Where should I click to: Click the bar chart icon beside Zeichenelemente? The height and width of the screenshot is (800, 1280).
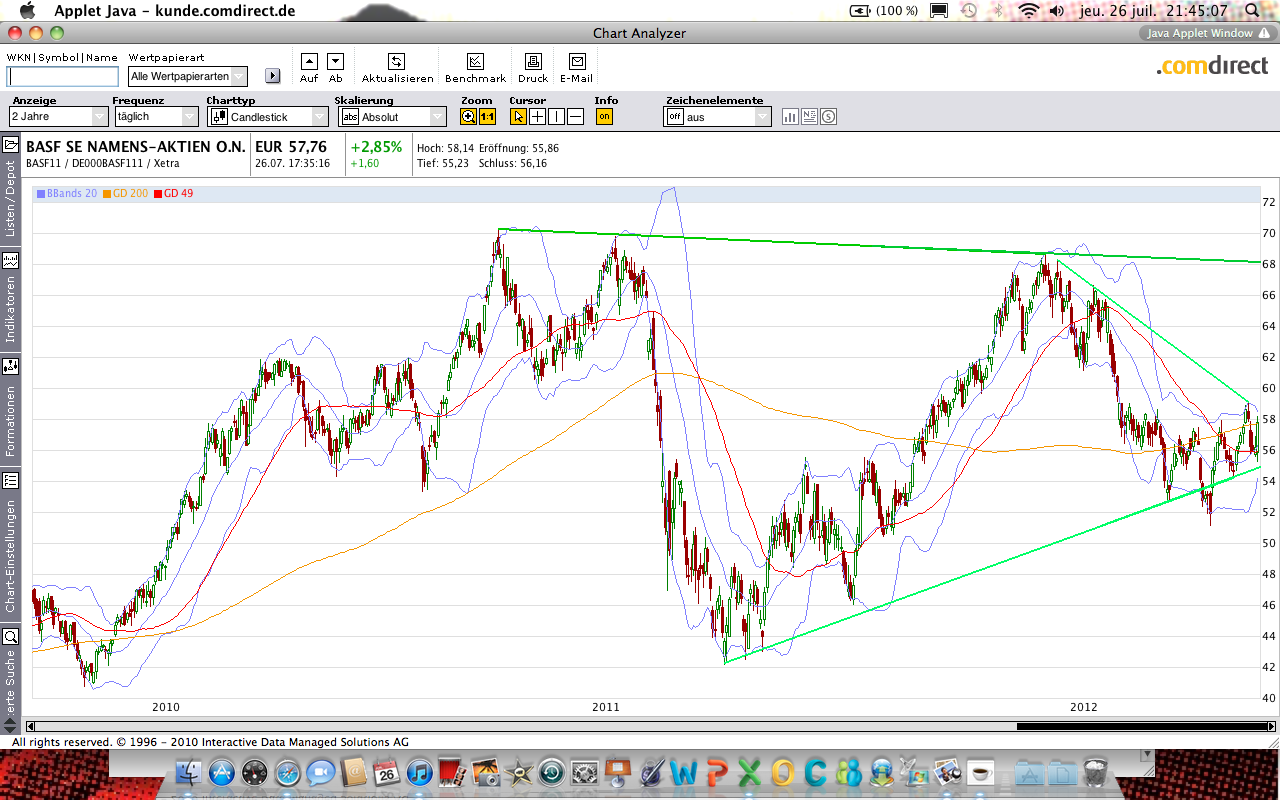(x=790, y=116)
